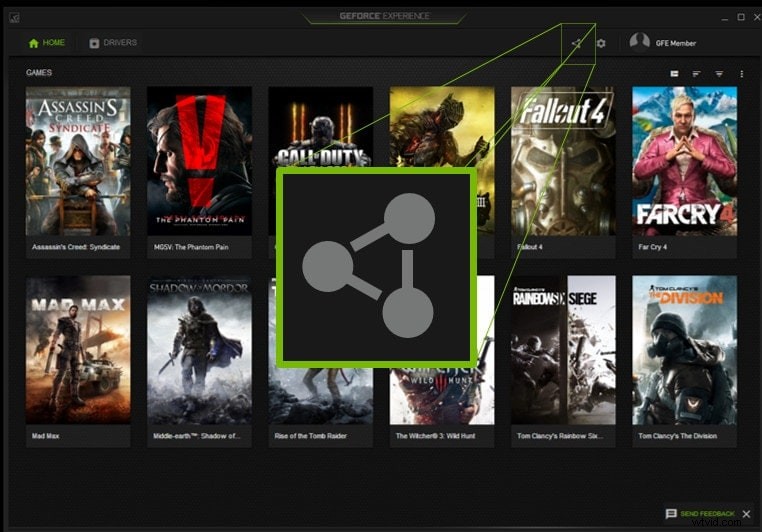Click 'The Witcher 3: Wild Hunt' title
The width and height of the screenshot is (762, 532).
[435, 436]
